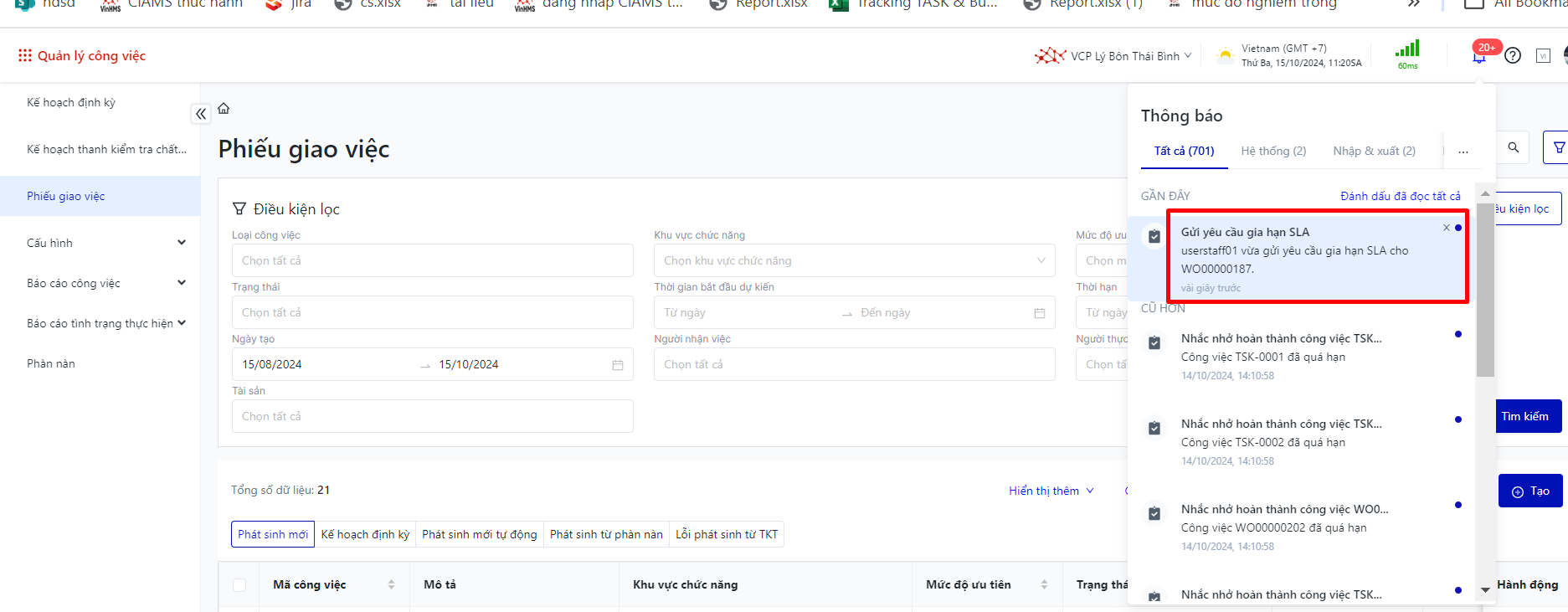The width and height of the screenshot is (1568, 612).
Task: Click Đánh dấu đã đọc tất cả link
Action: click(x=1400, y=196)
